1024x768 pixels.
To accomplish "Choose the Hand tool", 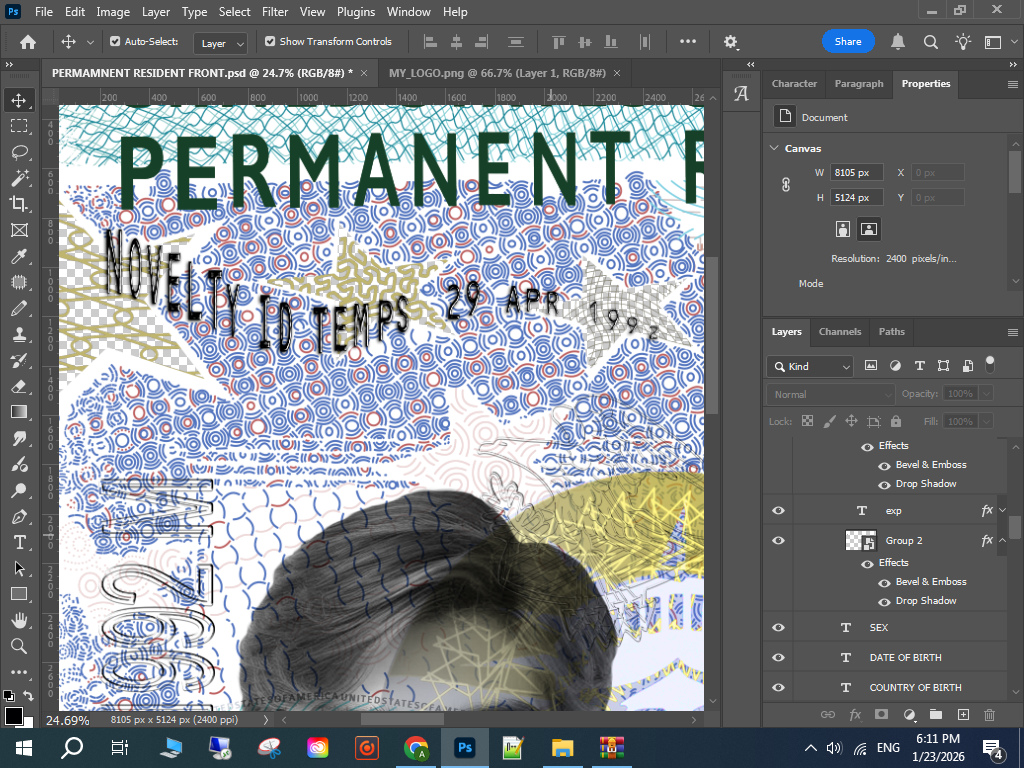I will [19, 620].
